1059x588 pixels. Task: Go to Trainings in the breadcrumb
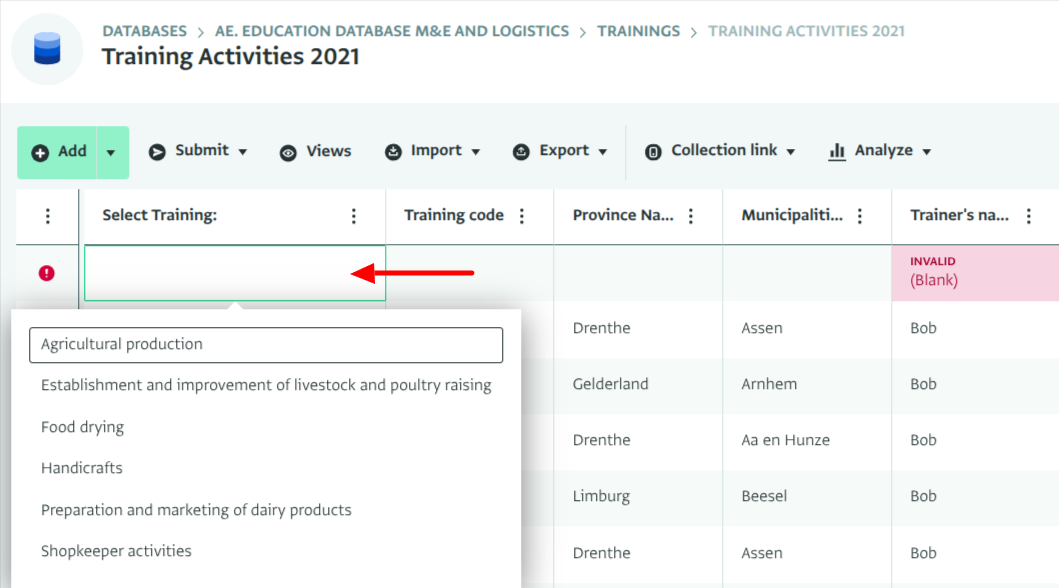click(638, 31)
